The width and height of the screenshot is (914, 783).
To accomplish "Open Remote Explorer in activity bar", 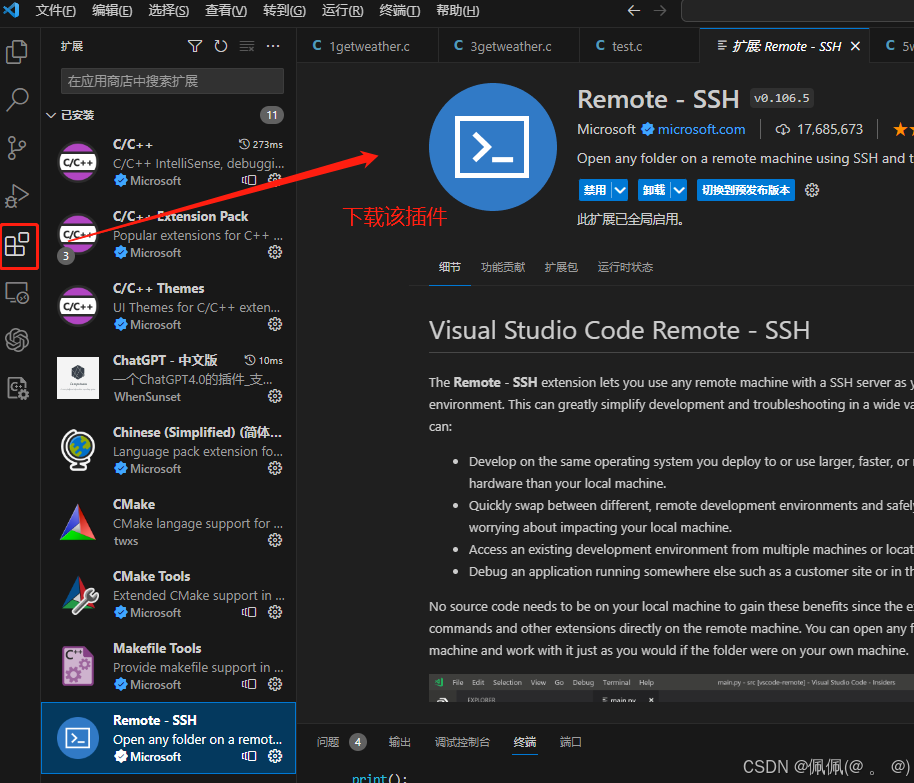I will pyautogui.click(x=17, y=293).
